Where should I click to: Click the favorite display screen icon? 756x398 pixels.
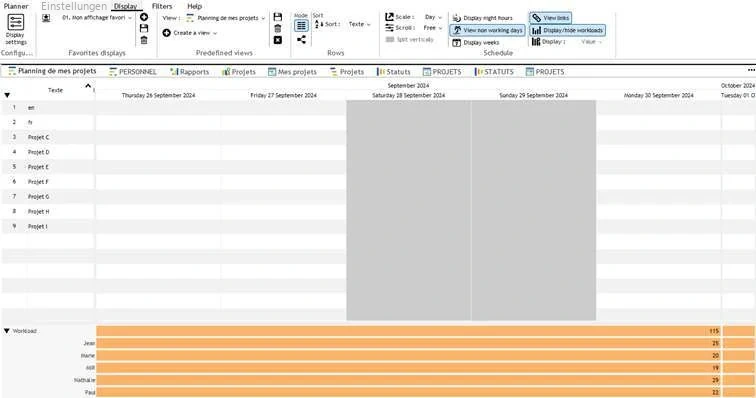coord(46,18)
